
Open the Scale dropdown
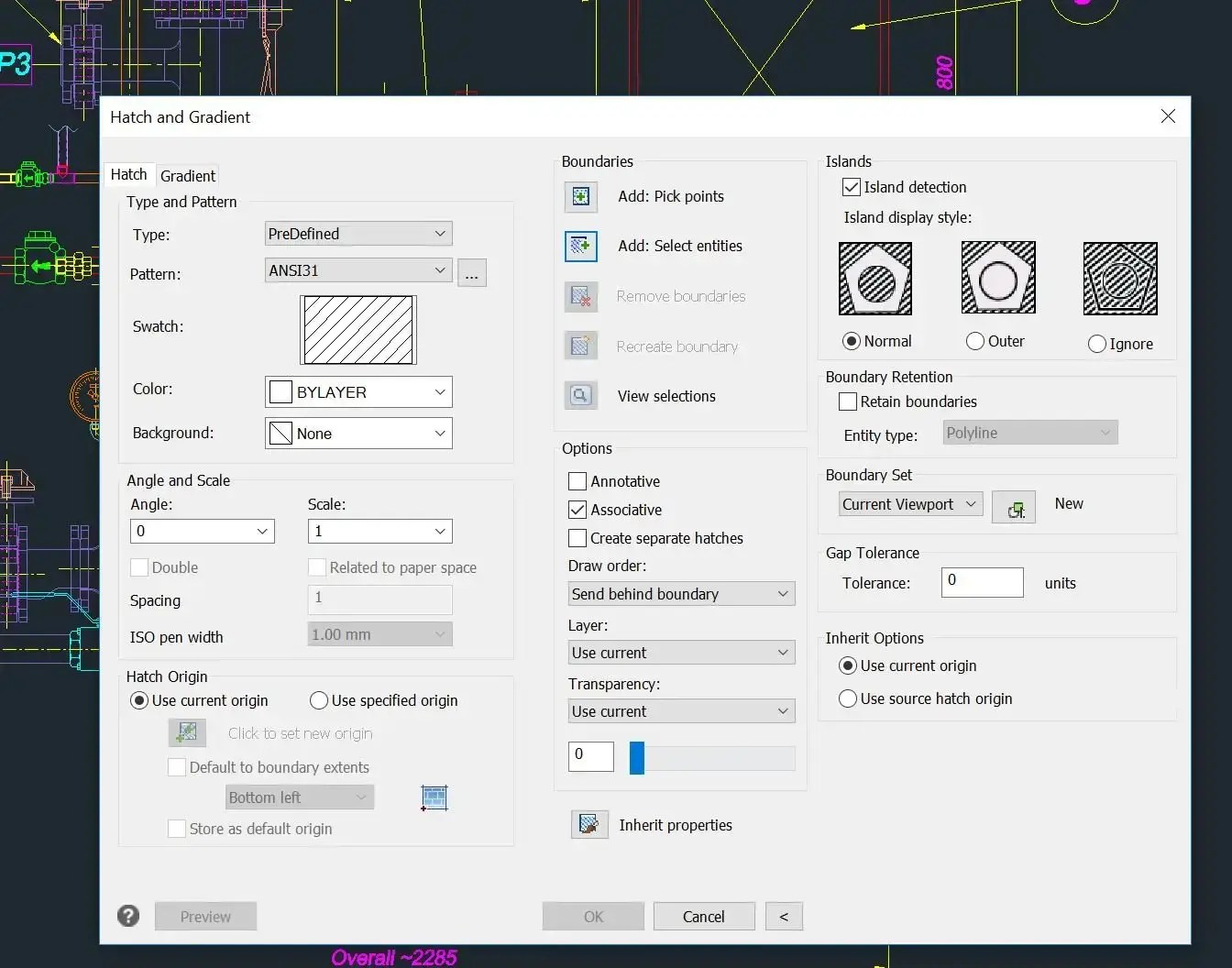(380, 531)
